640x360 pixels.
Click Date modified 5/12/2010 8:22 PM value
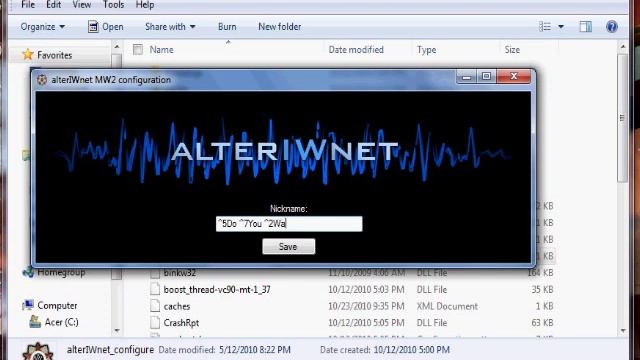tap(255, 350)
